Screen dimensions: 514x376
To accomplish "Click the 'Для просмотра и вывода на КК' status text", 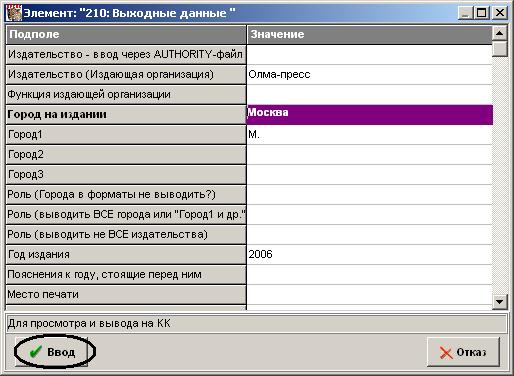I will pos(89,323).
